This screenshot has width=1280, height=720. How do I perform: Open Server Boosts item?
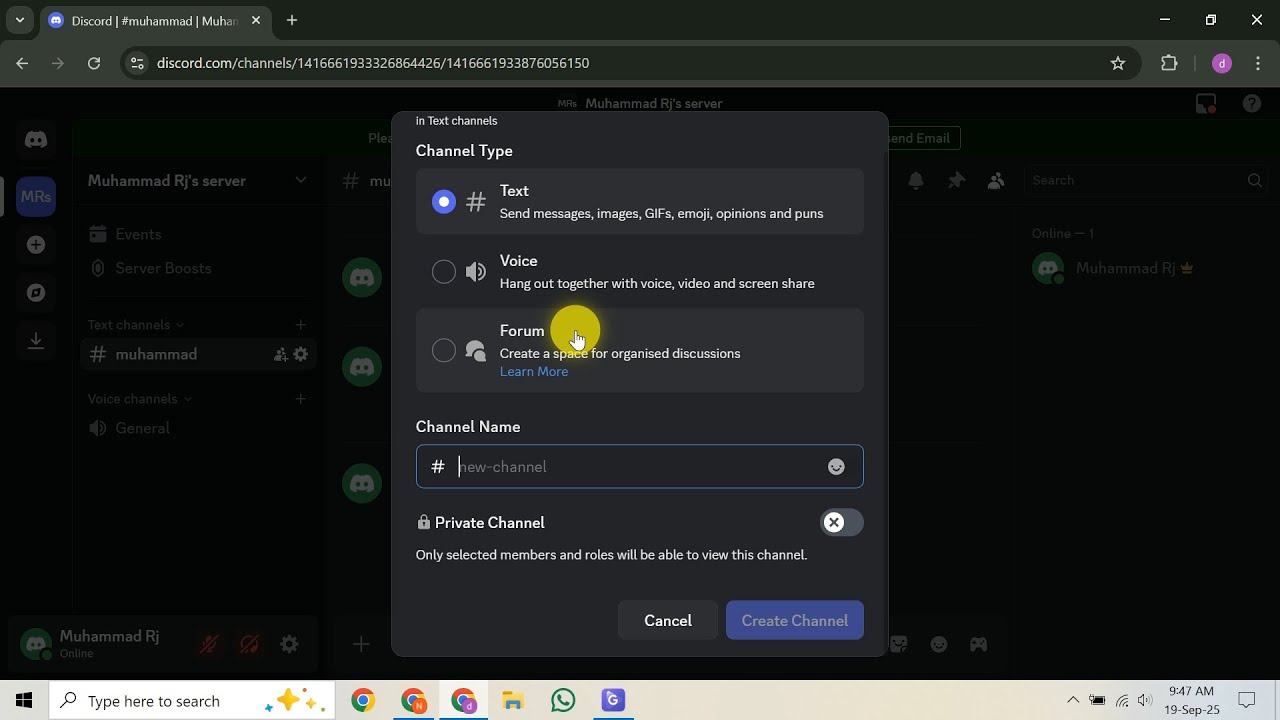click(x=200, y=268)
